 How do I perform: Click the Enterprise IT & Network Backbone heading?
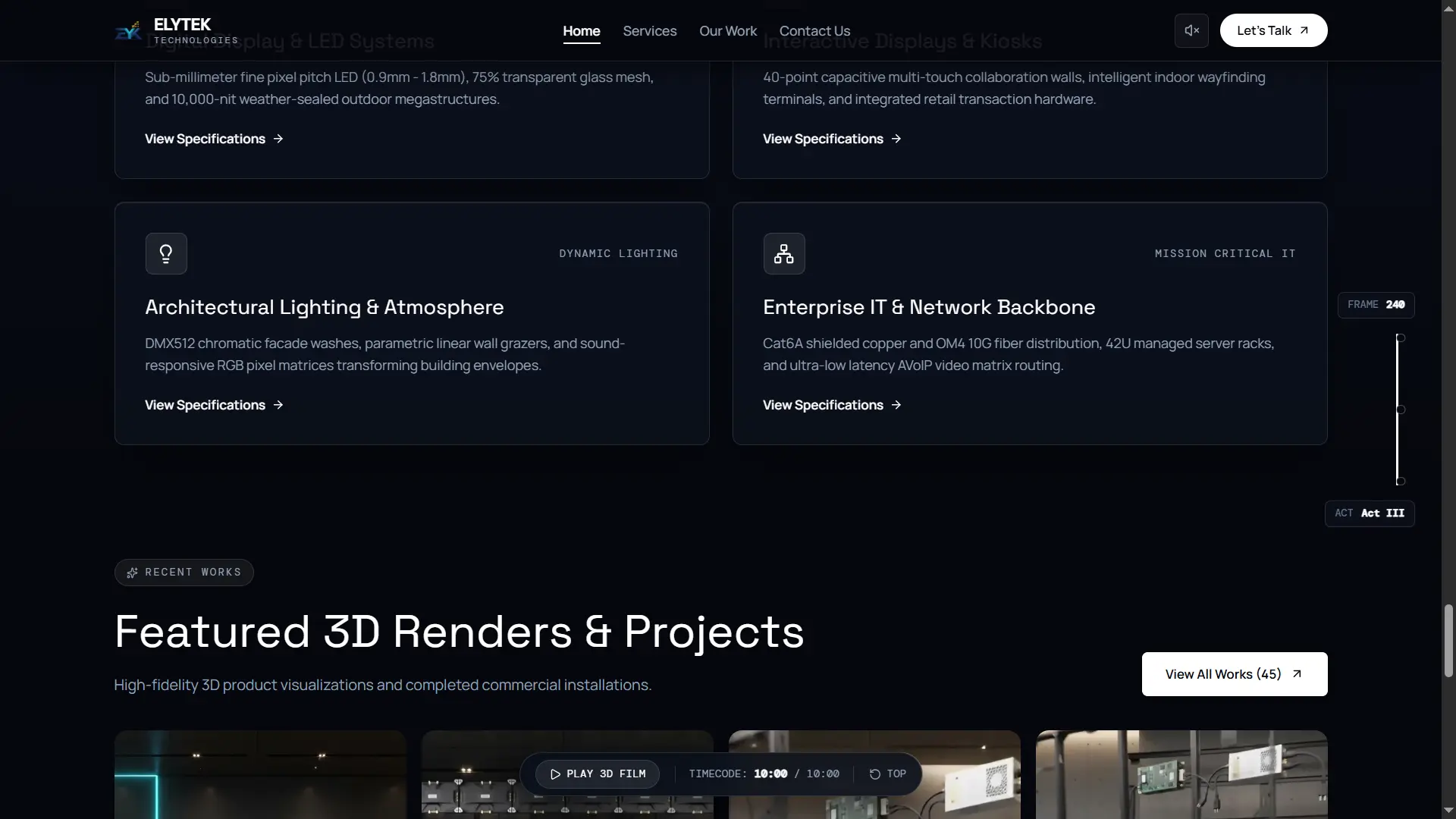pyautogui.click(x=929, y=307)
